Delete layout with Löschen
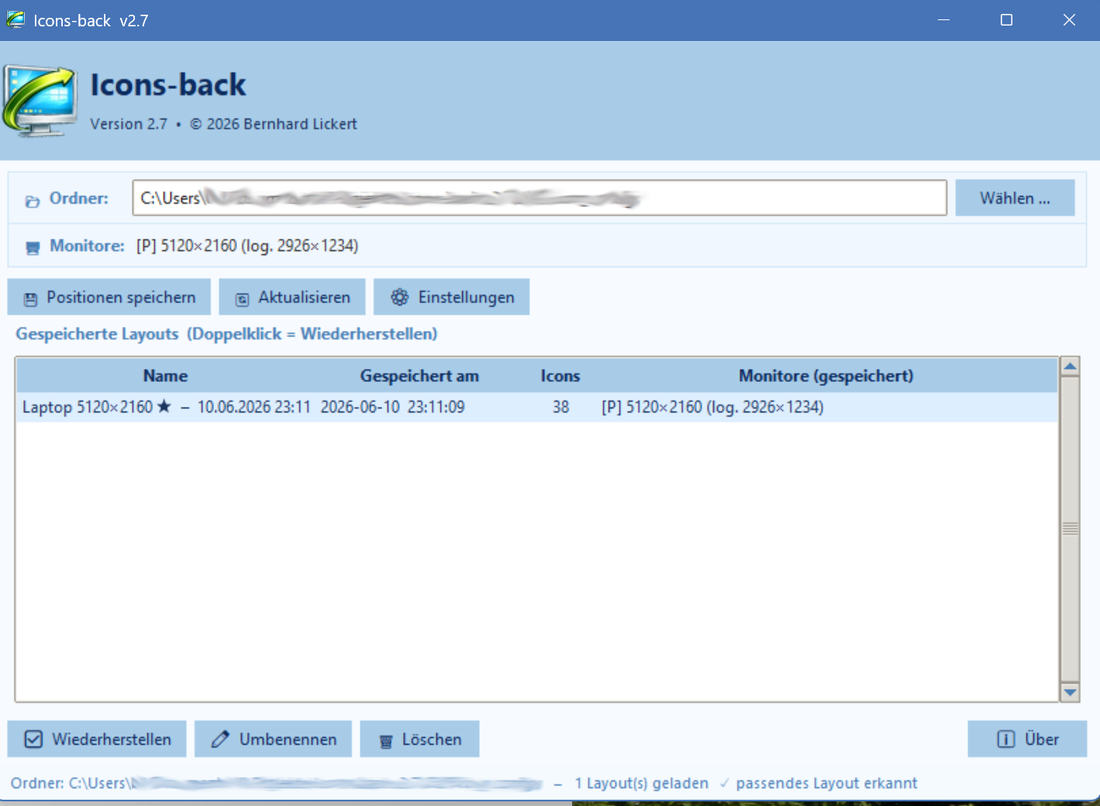 [420, 739]
